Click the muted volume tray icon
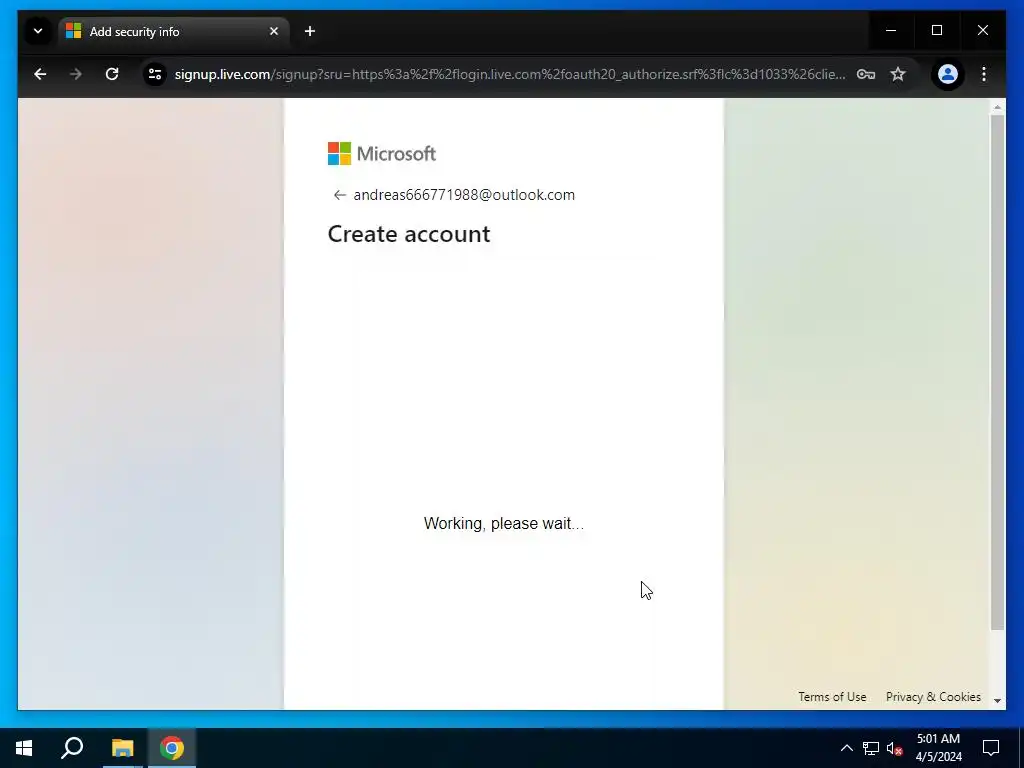The width and height of the screenshot is (1024, 768). pos(895,748)
